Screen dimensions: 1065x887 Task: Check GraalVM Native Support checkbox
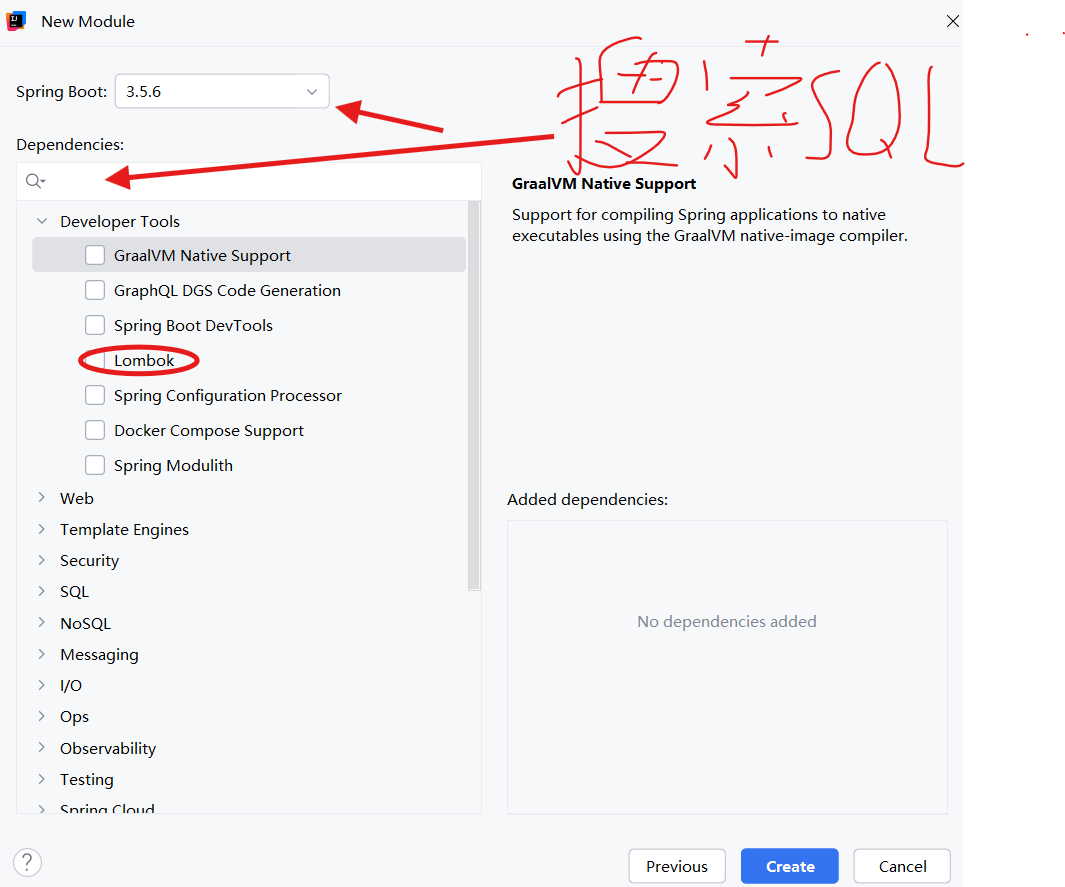(95, 255)
